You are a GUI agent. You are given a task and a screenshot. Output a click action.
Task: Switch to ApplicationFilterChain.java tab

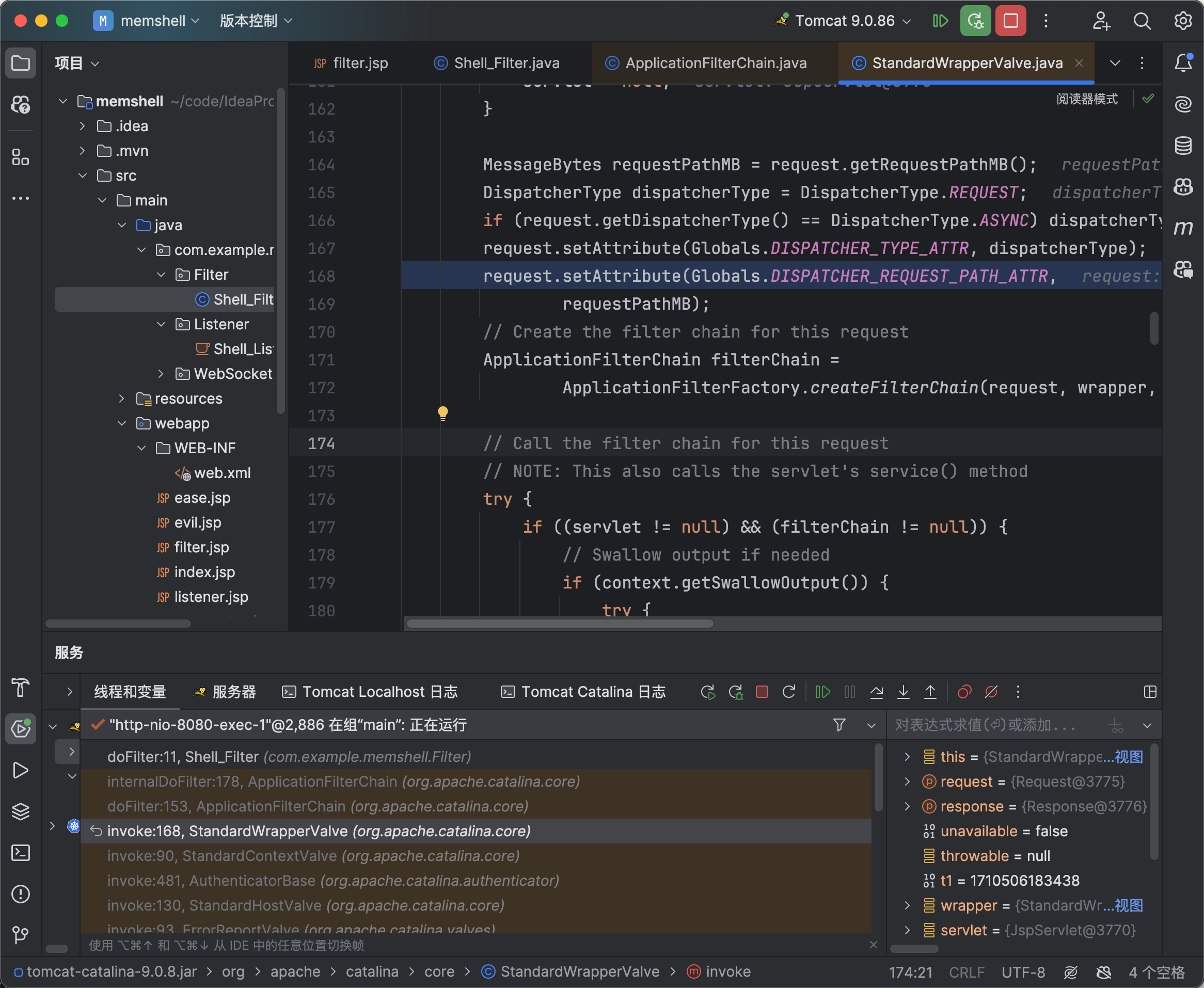706,63
